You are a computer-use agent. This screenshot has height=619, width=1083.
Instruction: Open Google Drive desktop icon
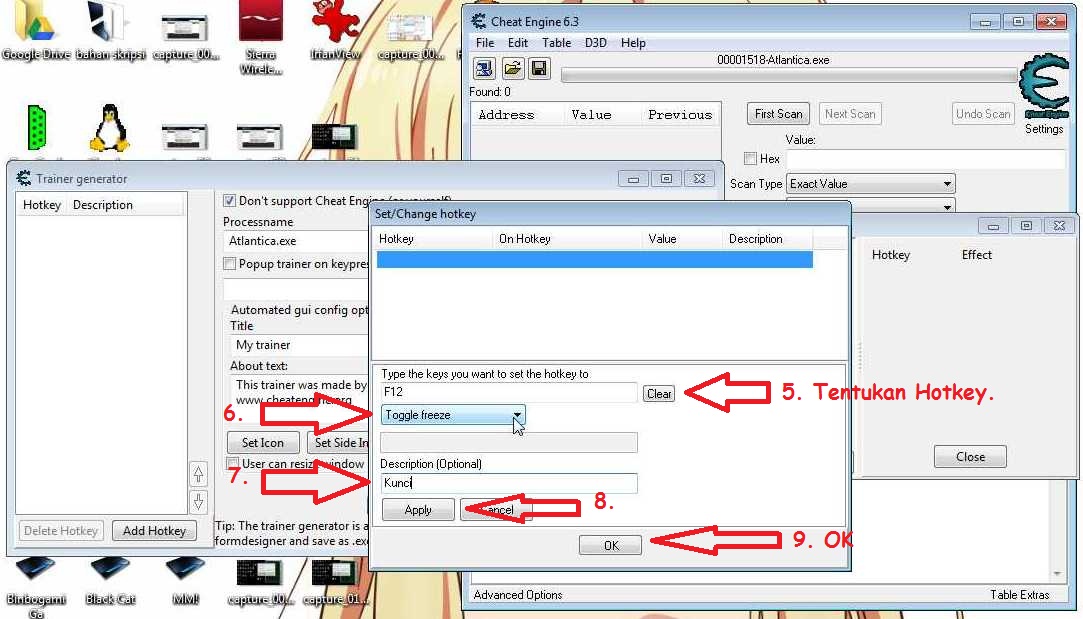coord(35,30)
